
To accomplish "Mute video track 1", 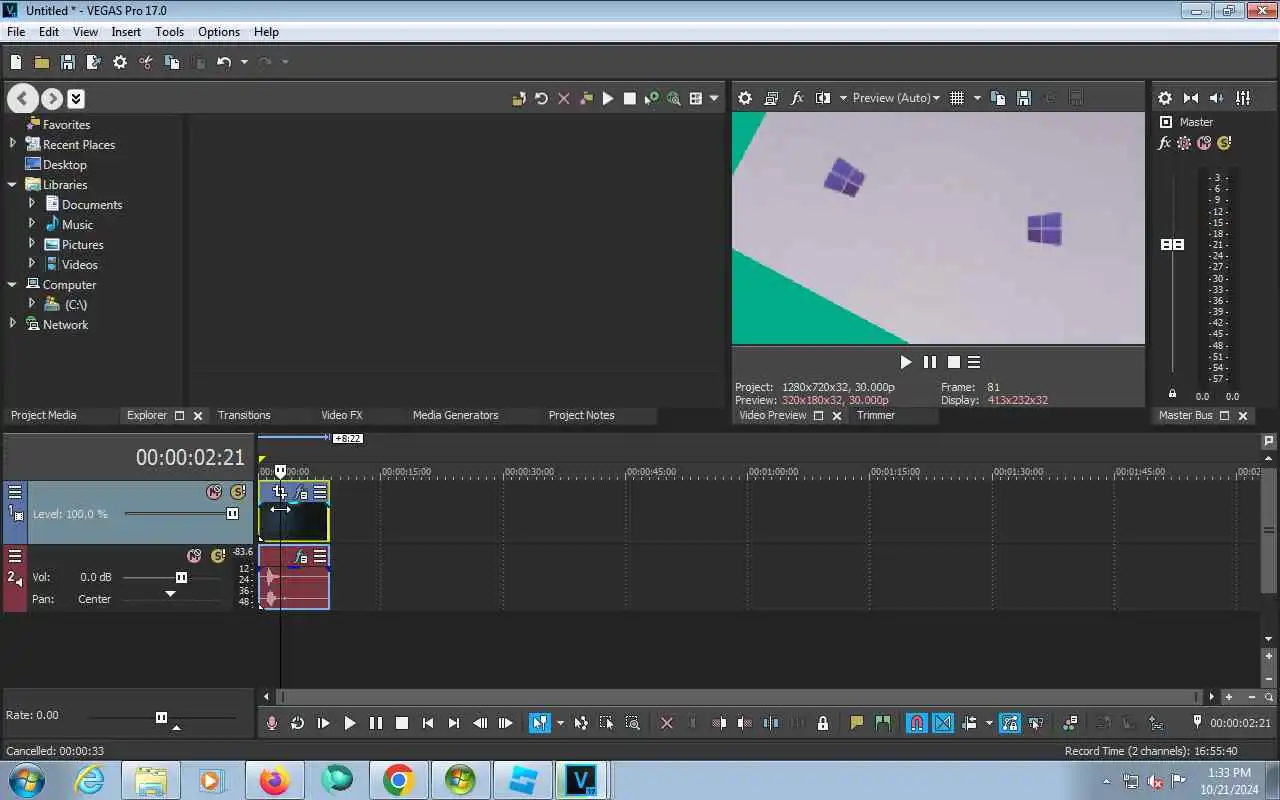I will click(214, 492).
